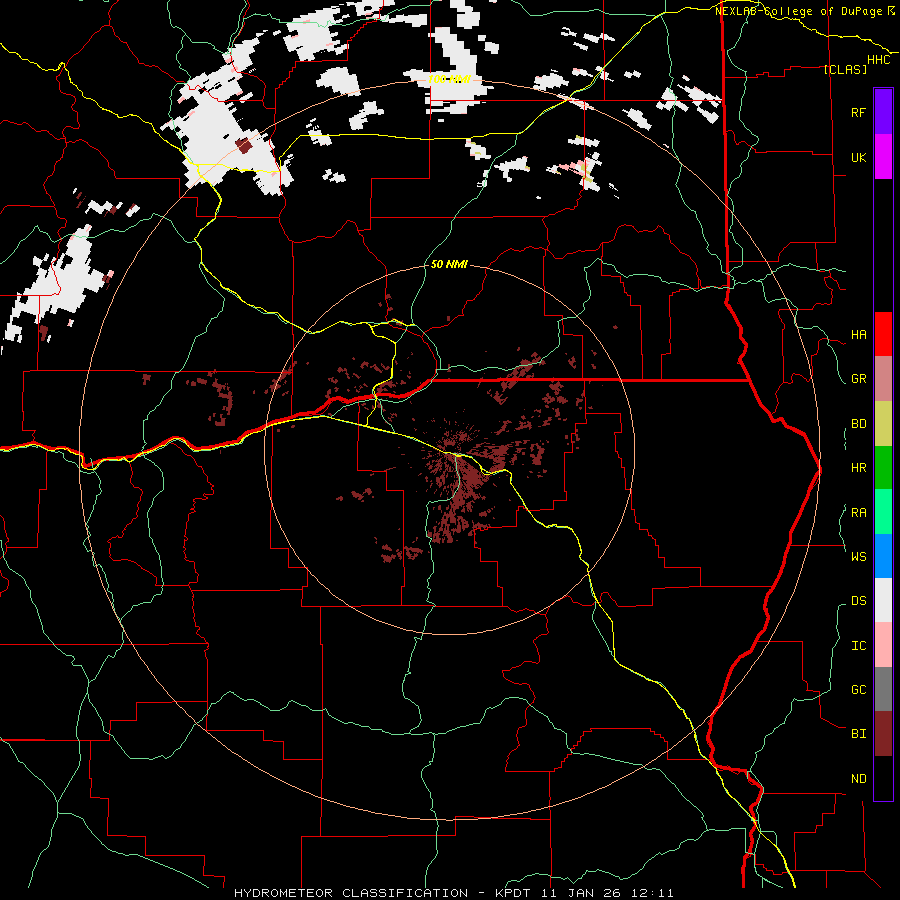
Task: Click the brown square inside the northwest white echo
Action: [244, 145]
